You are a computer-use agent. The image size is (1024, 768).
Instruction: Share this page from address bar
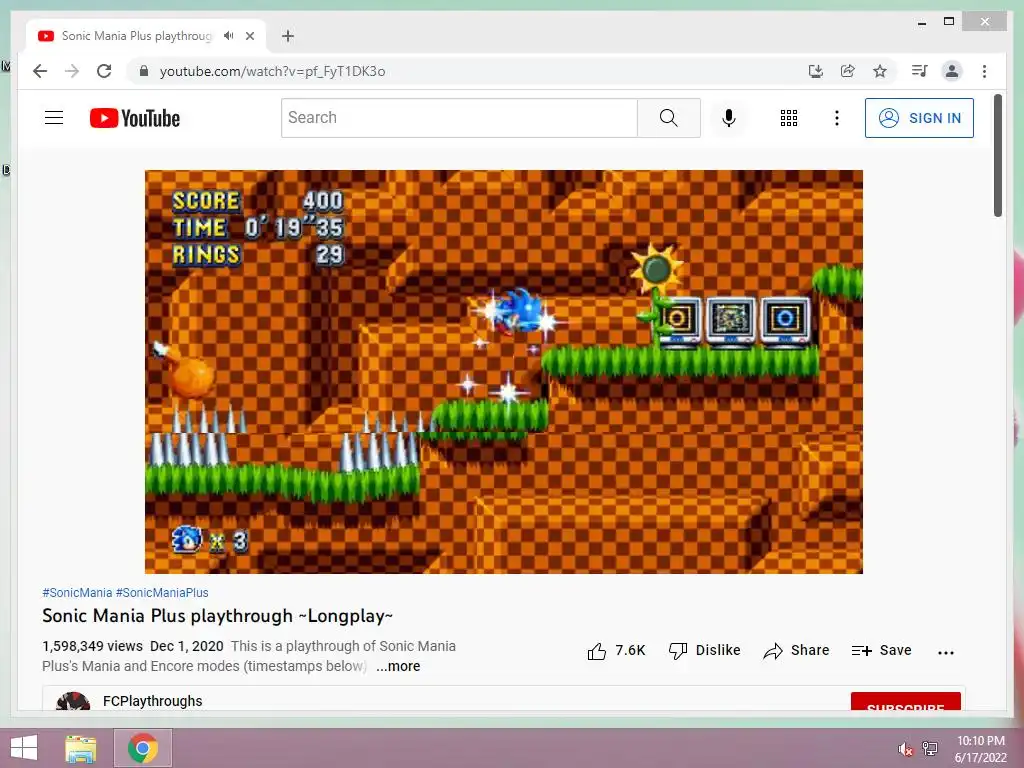tap(847, 71)
